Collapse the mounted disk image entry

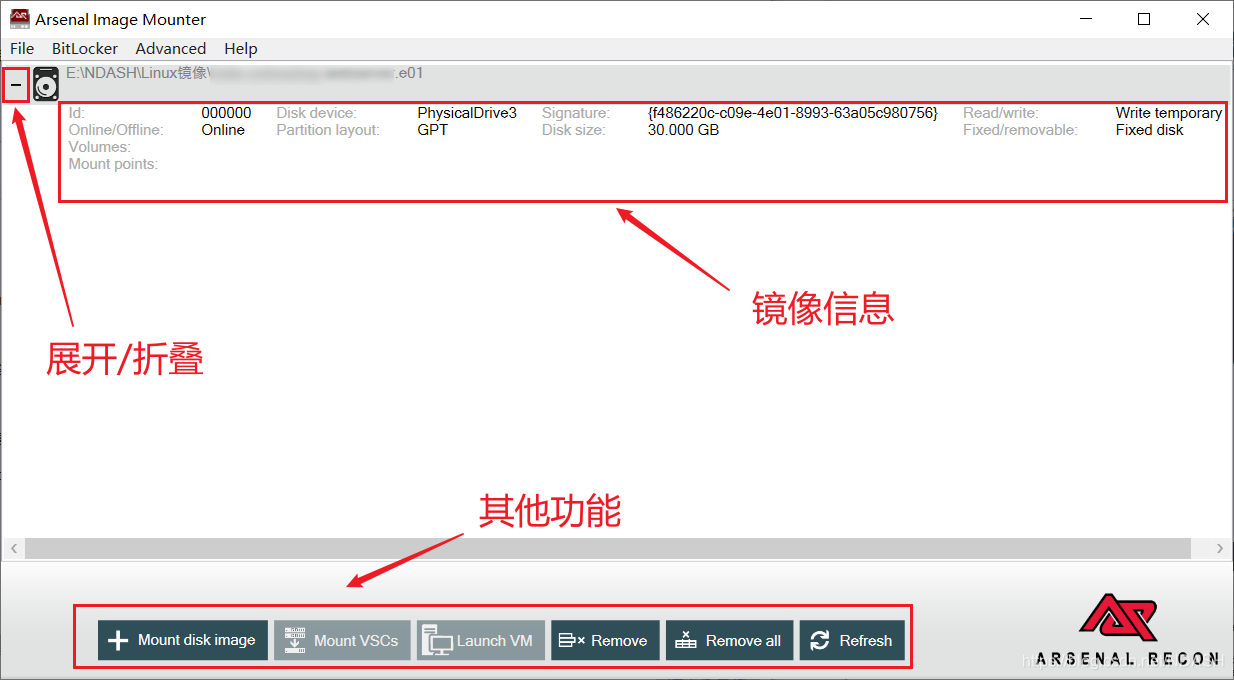pos(16,86)
